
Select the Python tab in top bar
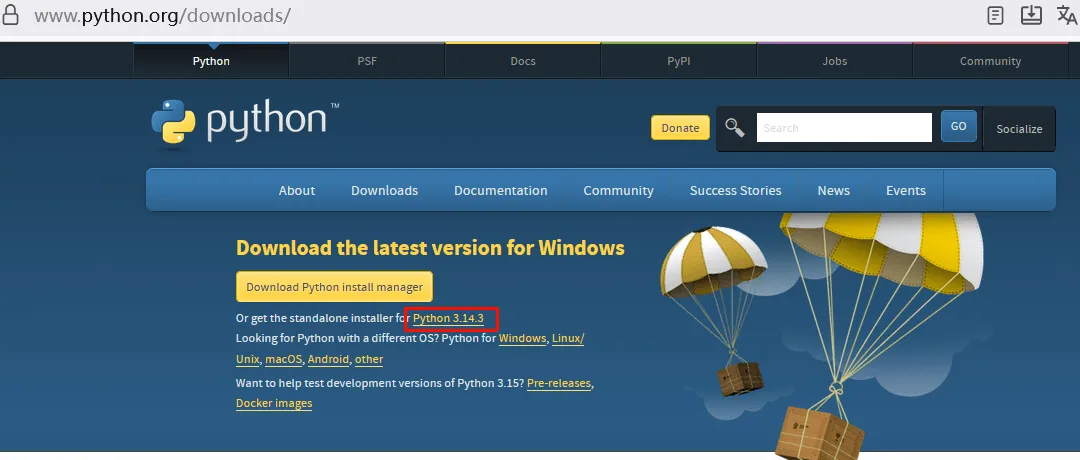coord(211,61)
